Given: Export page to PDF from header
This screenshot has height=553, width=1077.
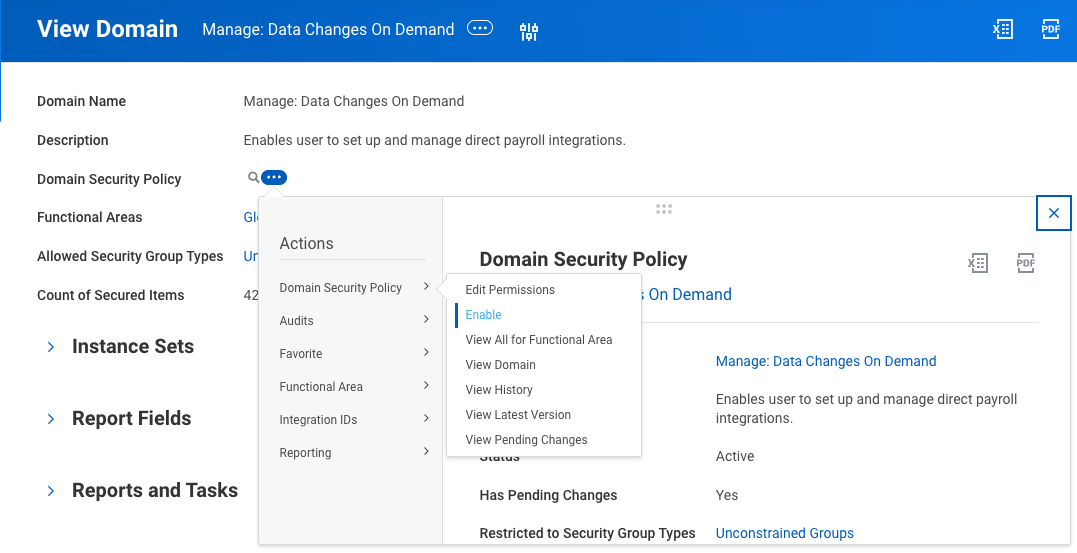Looking at the screenshot, I should pos(1050,30).
